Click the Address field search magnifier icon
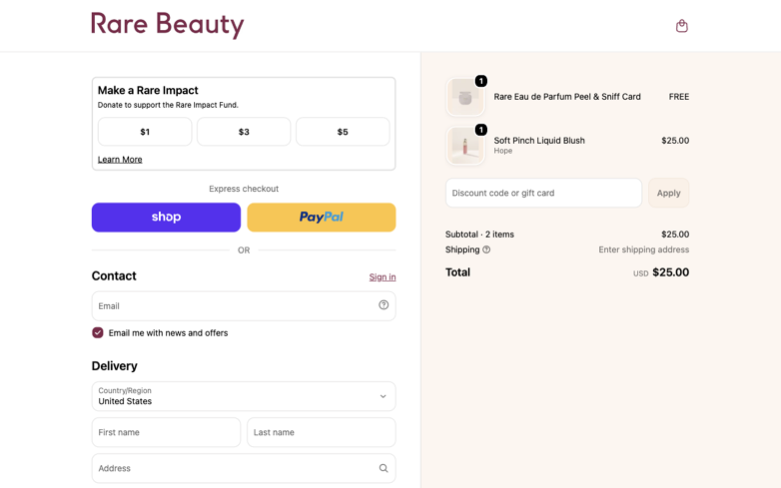 pos(383,468)
